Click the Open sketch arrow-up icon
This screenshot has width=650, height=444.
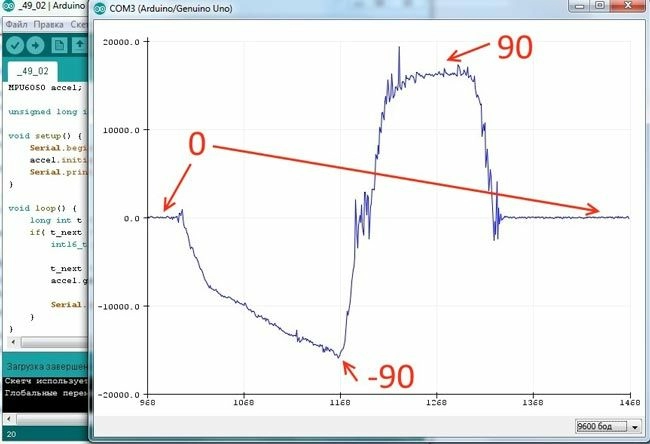coord(80,45)
